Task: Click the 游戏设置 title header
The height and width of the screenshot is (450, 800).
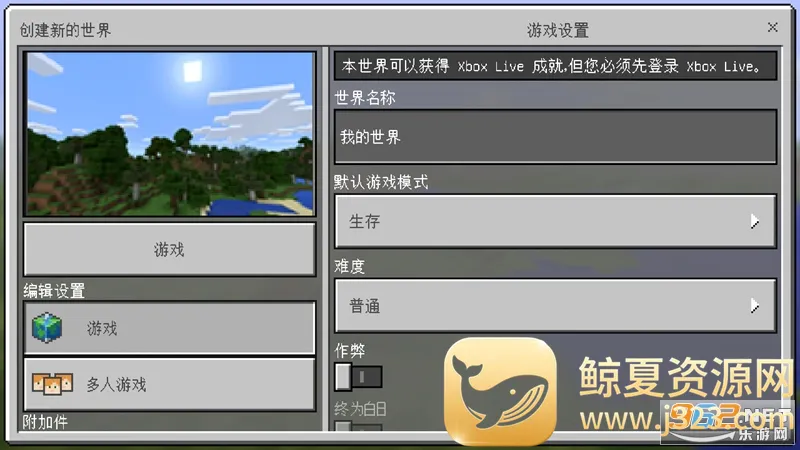Action: pos(557,30)
